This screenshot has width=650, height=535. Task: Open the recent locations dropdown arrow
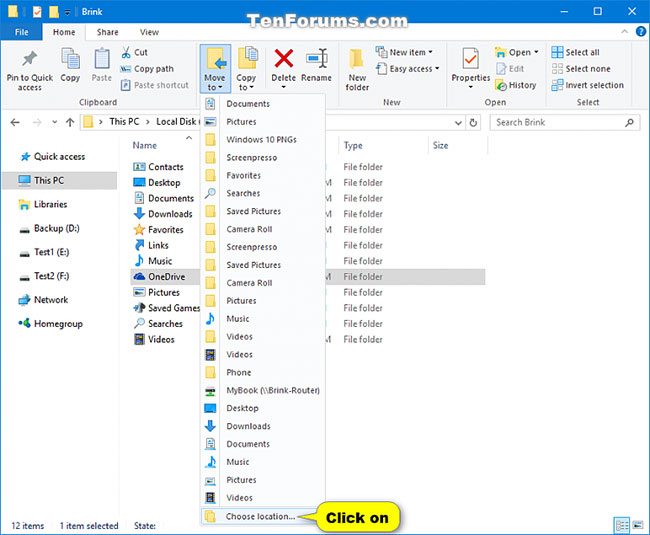pos(54,122)
